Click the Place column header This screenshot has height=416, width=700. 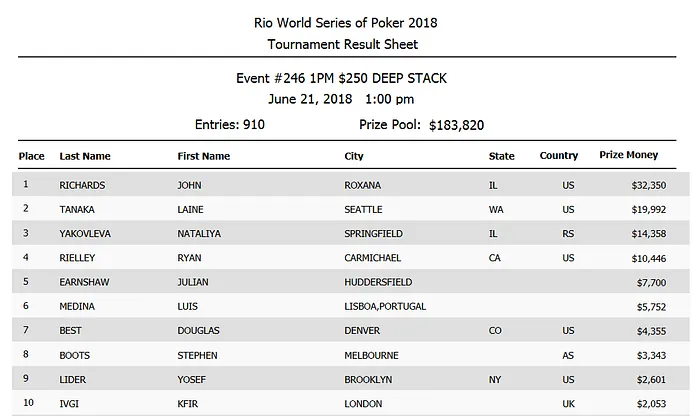tap(32, 156)
